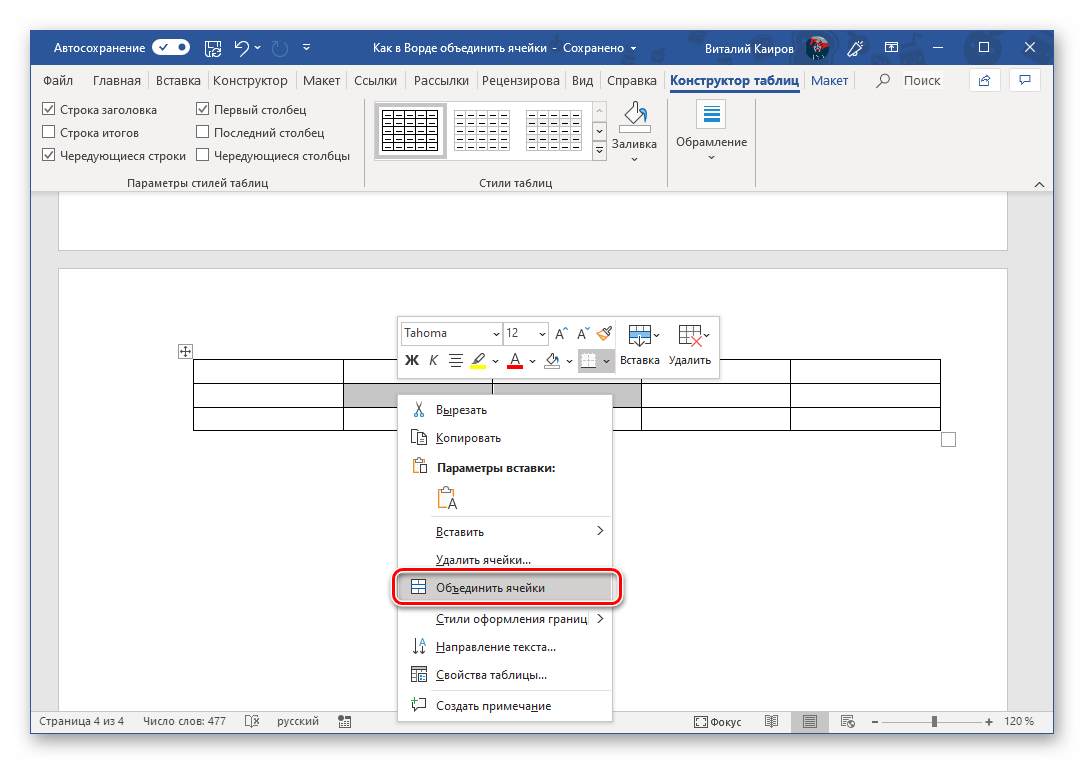Check Последний столбец checkbox
Viewport: 1084px width, 764px height.
203,131
